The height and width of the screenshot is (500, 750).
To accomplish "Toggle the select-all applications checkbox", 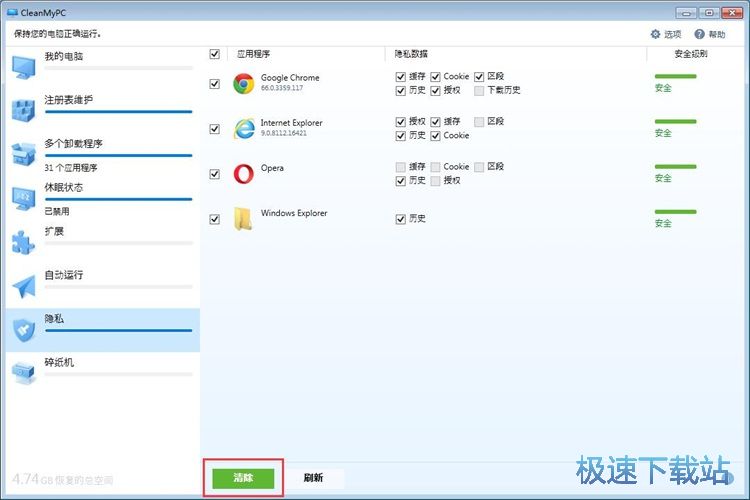I will pos(215,54).
